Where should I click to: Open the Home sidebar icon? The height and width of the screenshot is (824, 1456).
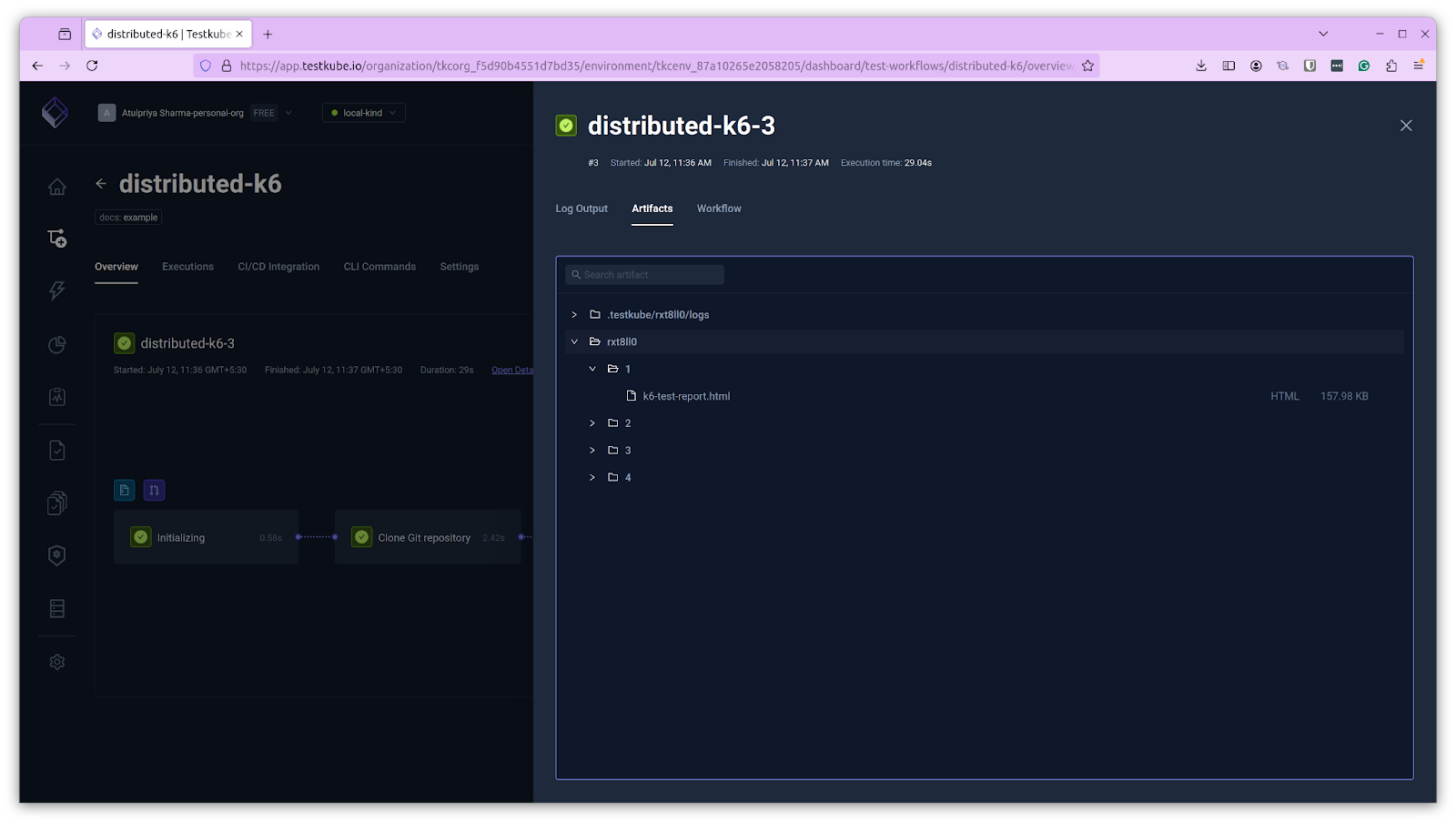click(57, 187)
